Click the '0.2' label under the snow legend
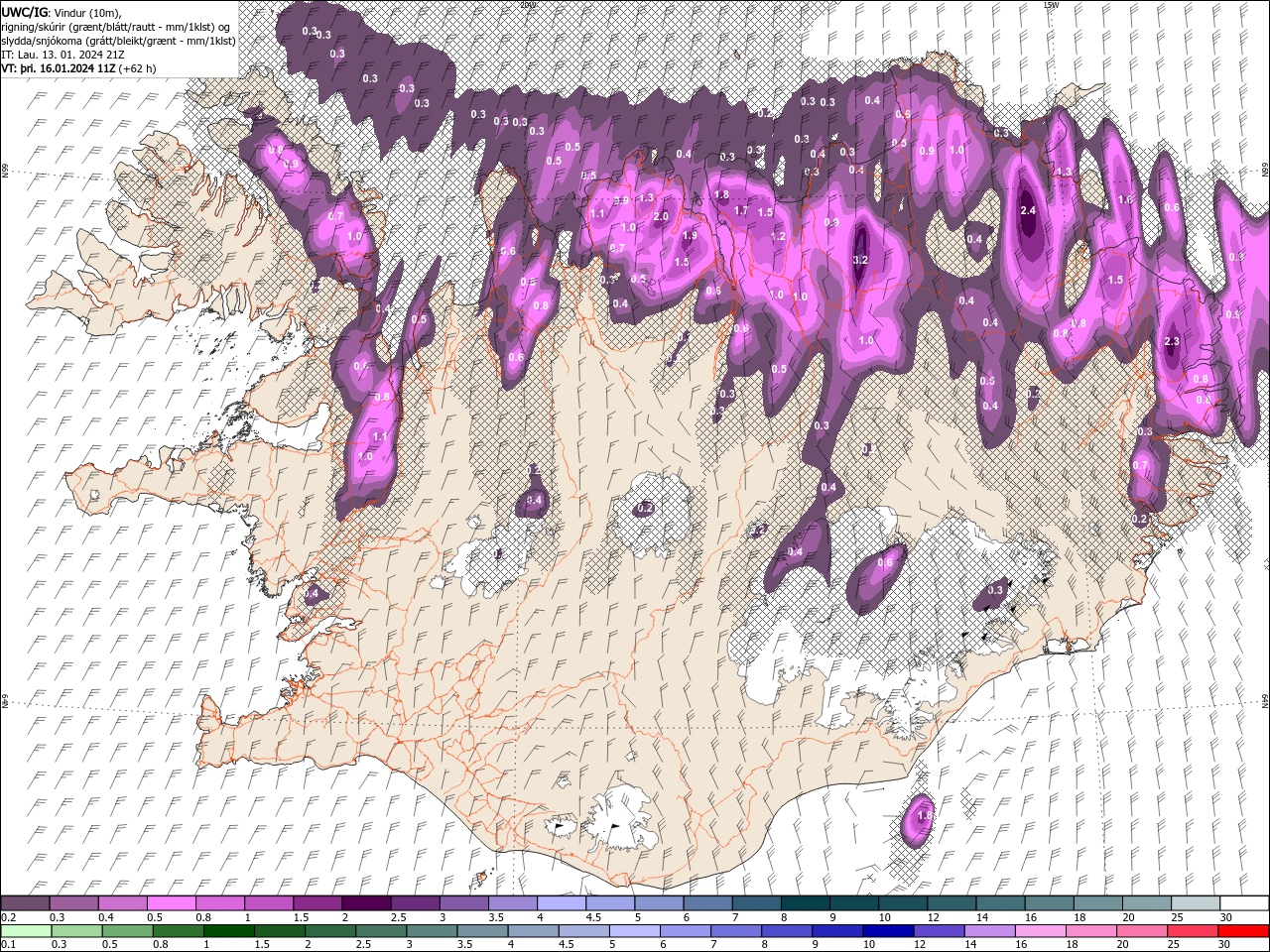The image size is (1270, 952). (8, 917)
